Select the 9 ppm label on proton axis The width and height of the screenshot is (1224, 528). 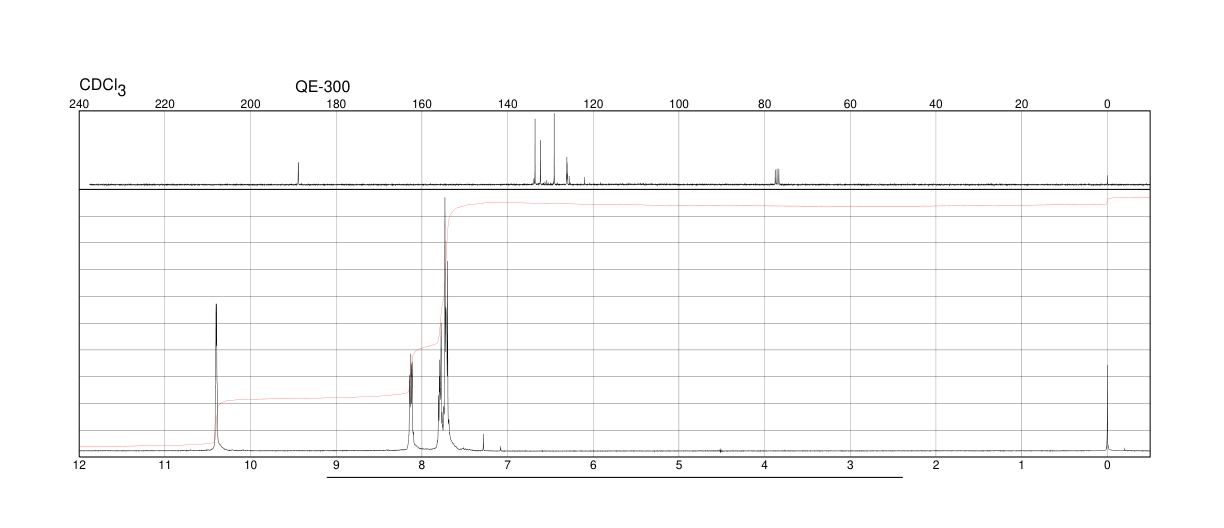pos(336,465)
